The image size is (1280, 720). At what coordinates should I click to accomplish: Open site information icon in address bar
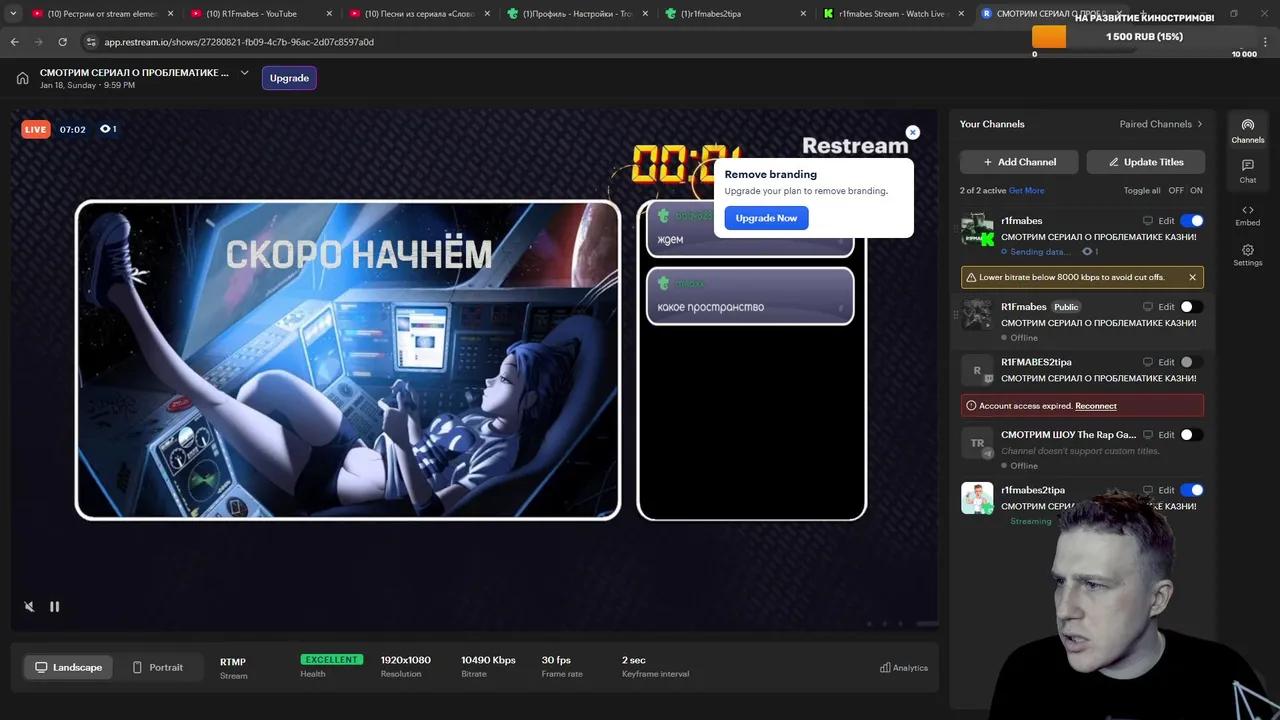[x=91, y=42]
